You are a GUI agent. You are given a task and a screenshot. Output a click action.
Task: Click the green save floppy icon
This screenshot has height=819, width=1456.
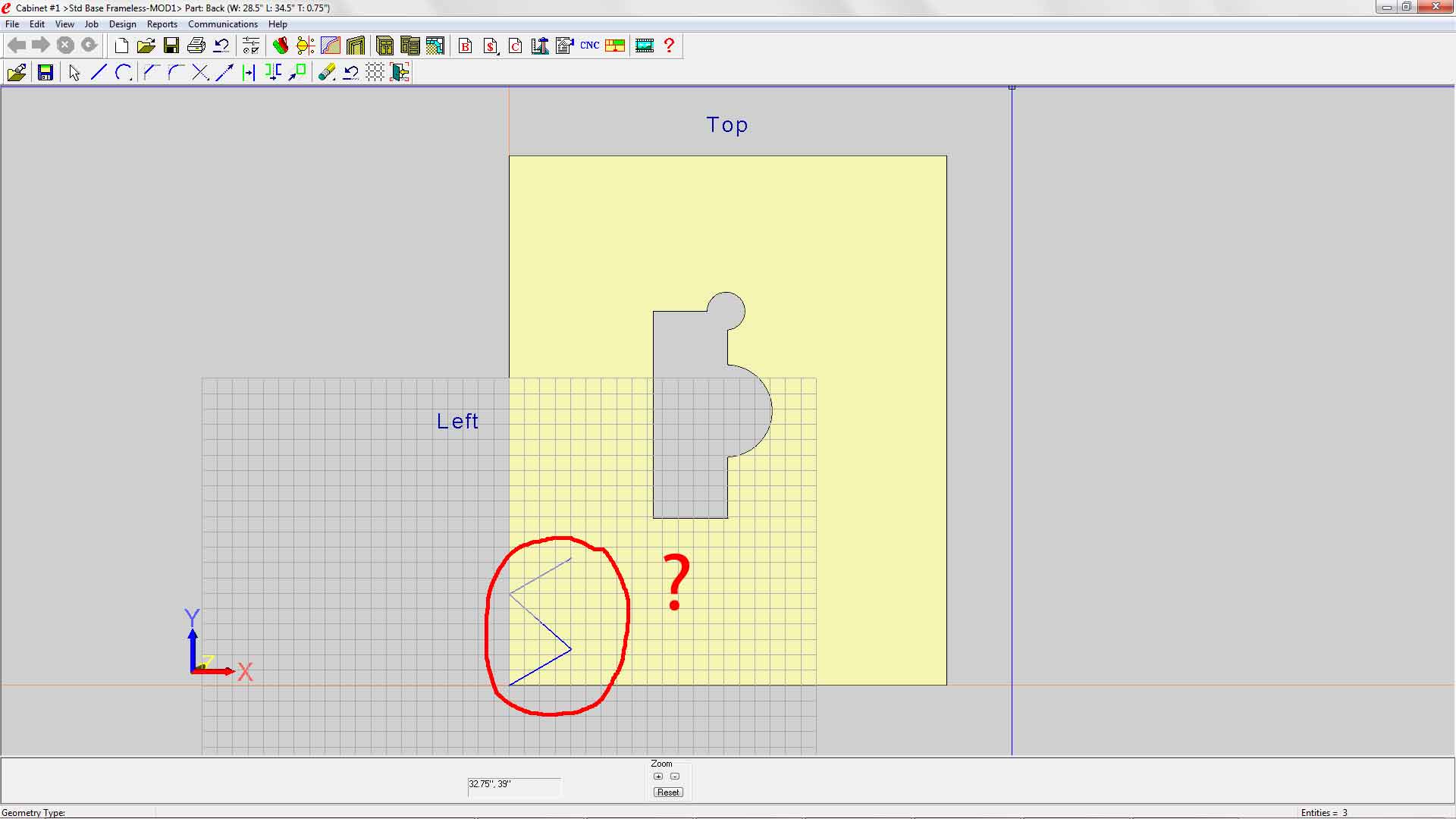click(45, 72)
